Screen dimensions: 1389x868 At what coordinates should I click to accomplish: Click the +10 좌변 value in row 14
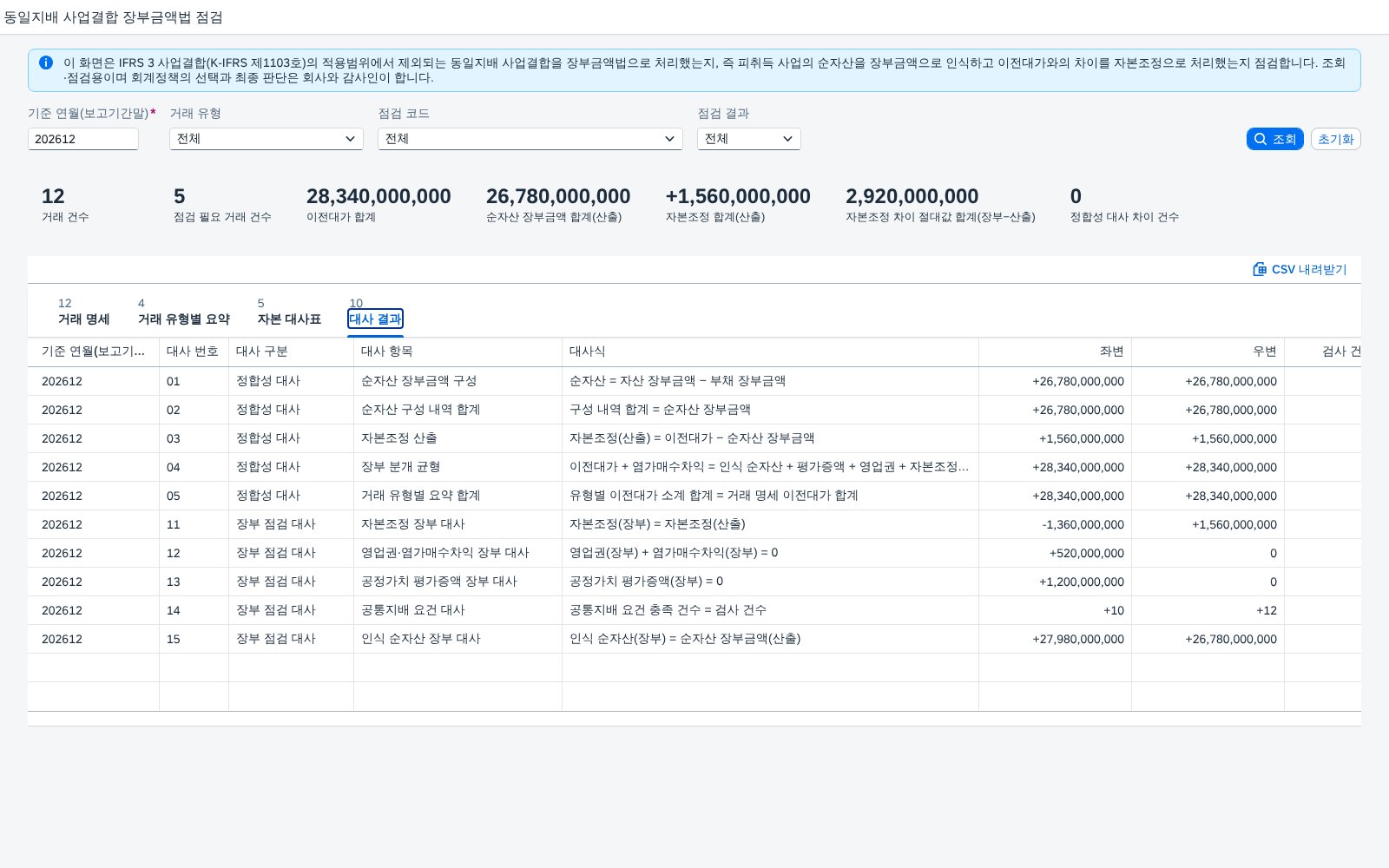coord(1114,610)
